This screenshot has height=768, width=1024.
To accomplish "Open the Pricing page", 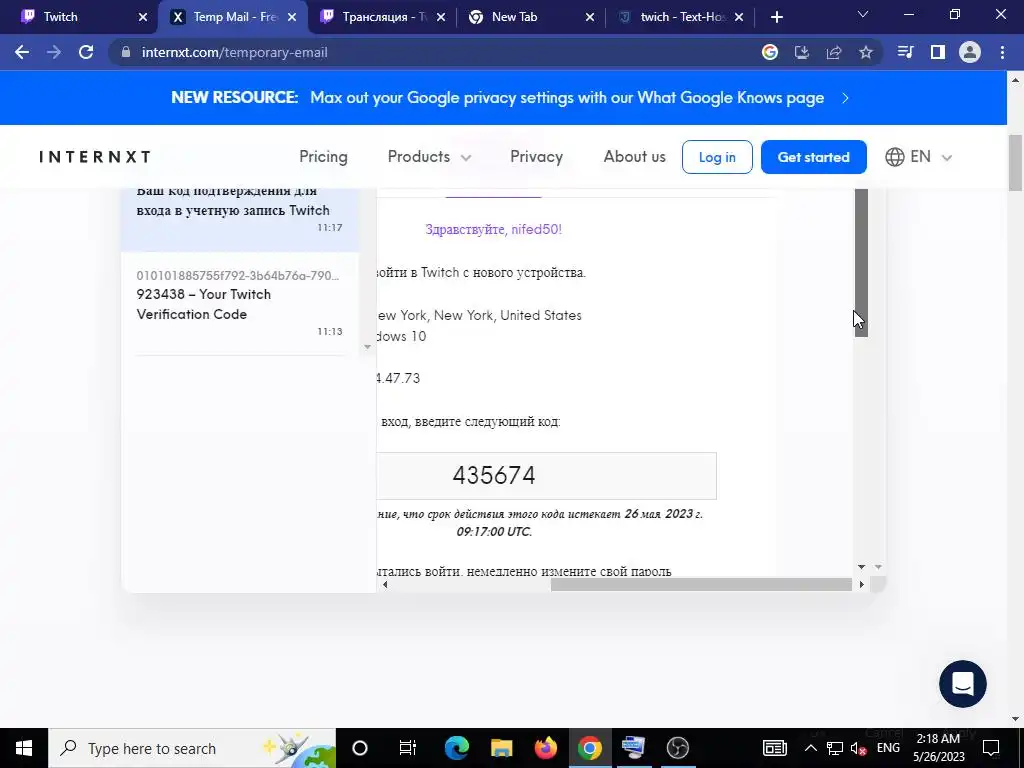I will (x=323, y=157).
